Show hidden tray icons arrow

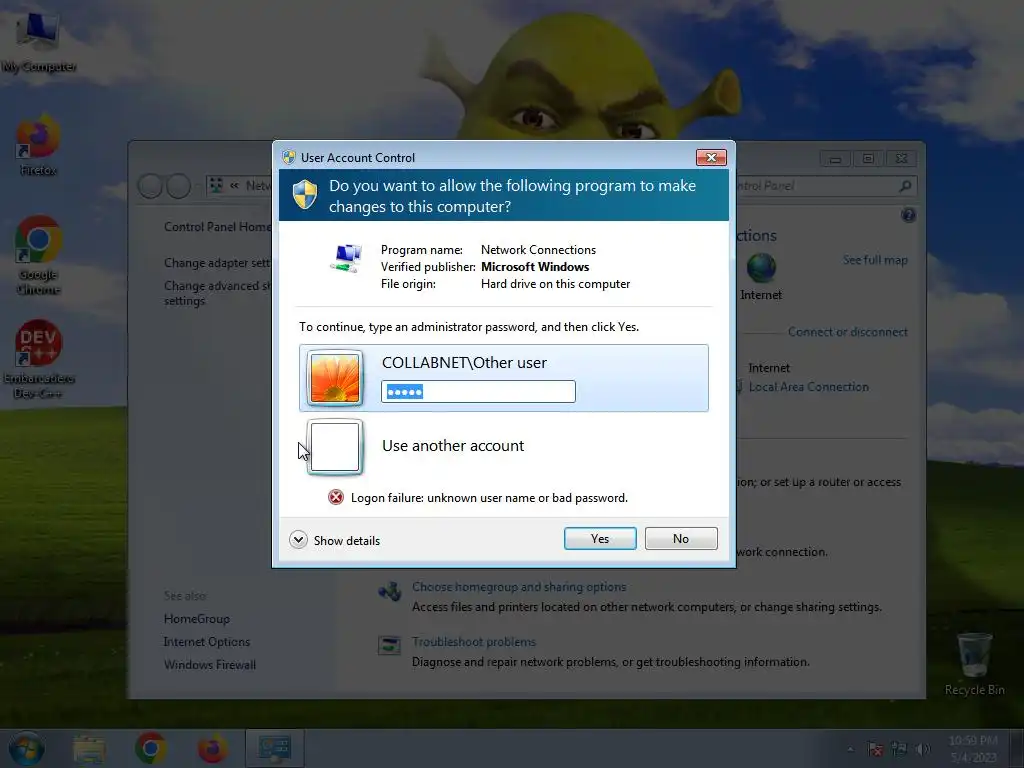[x=850, y=749]
